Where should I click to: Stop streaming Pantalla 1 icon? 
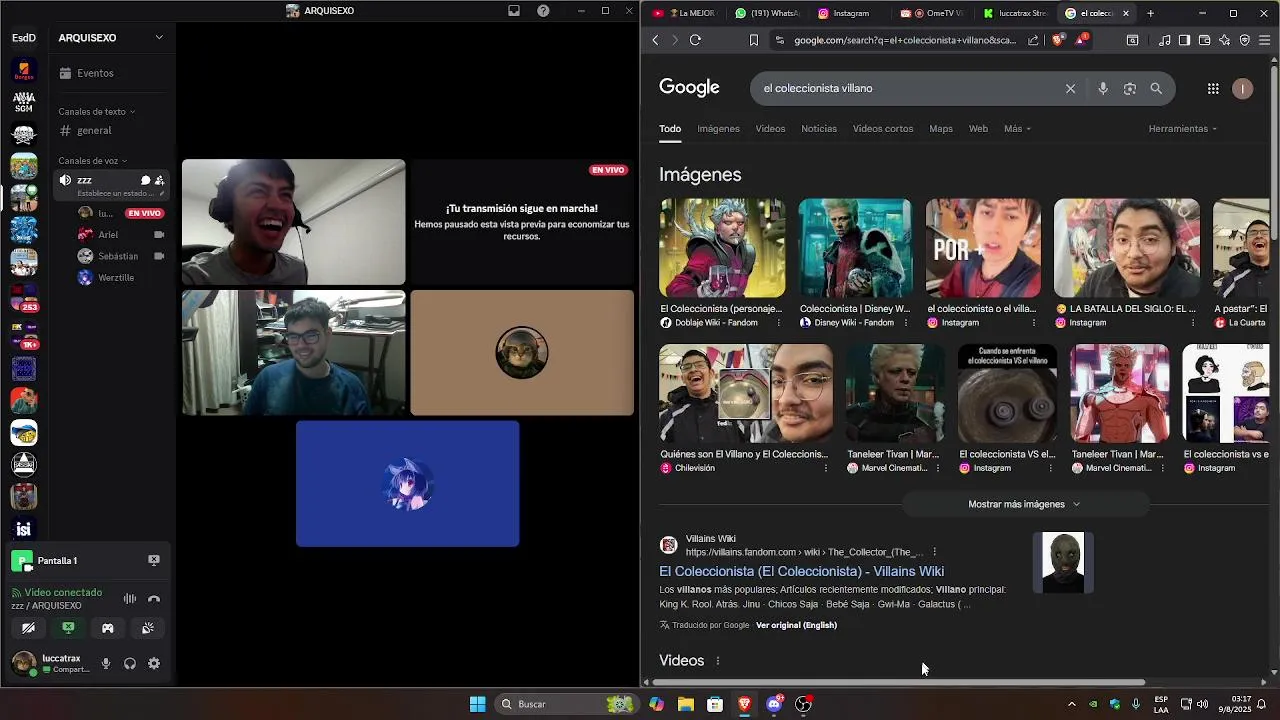pos(154,560)
